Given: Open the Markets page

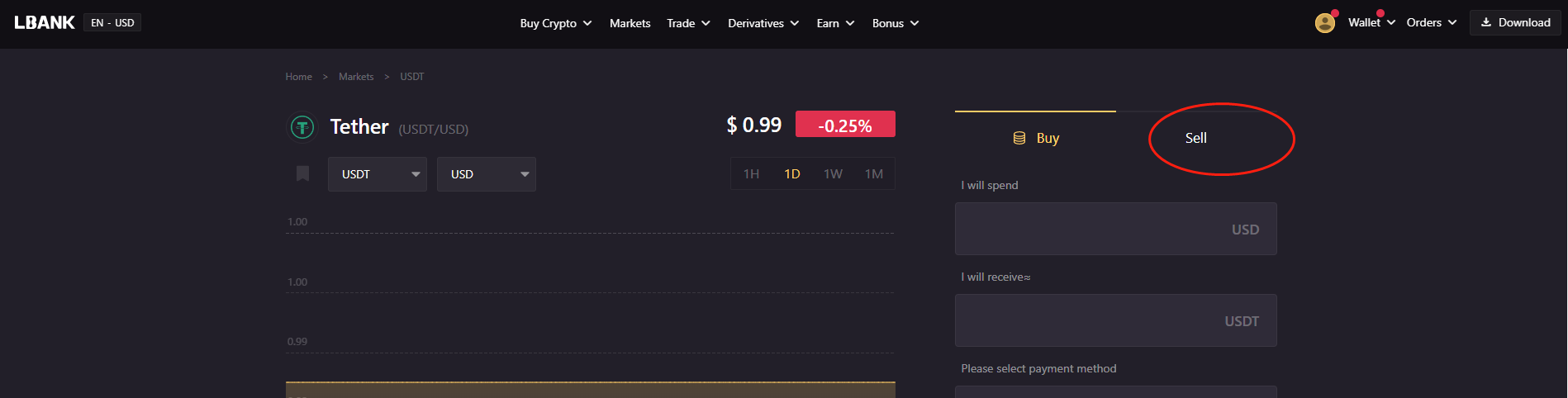Looking at the screenshot, I should point(630,23).
